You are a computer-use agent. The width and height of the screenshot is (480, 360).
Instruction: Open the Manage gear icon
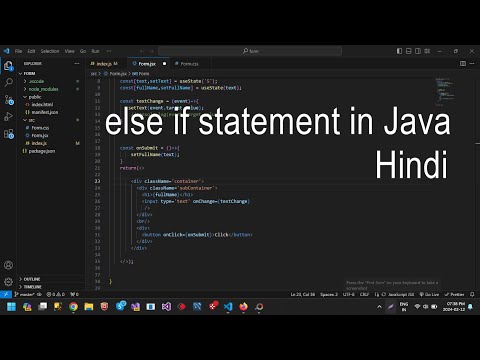pos(8,282)
